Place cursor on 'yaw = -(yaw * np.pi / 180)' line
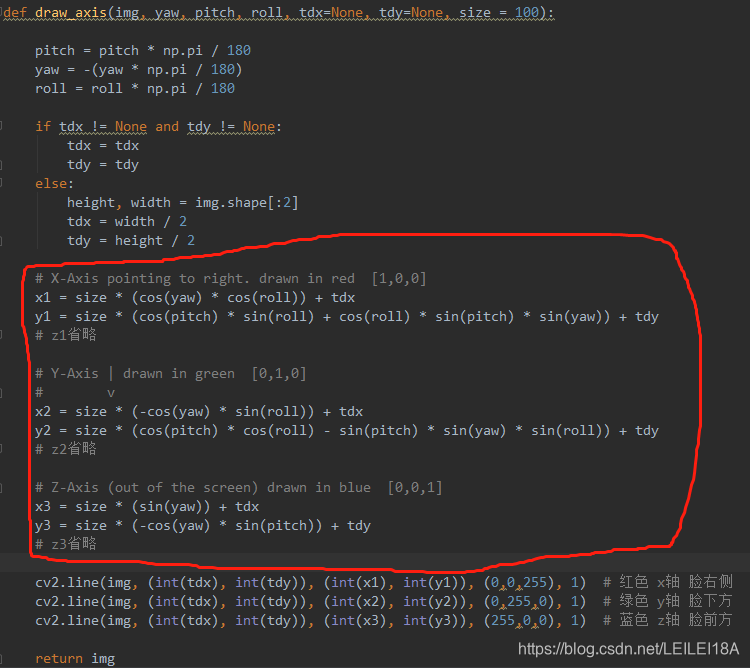The width and height of the screenshot is (750, 668). (x=139, y=70)
